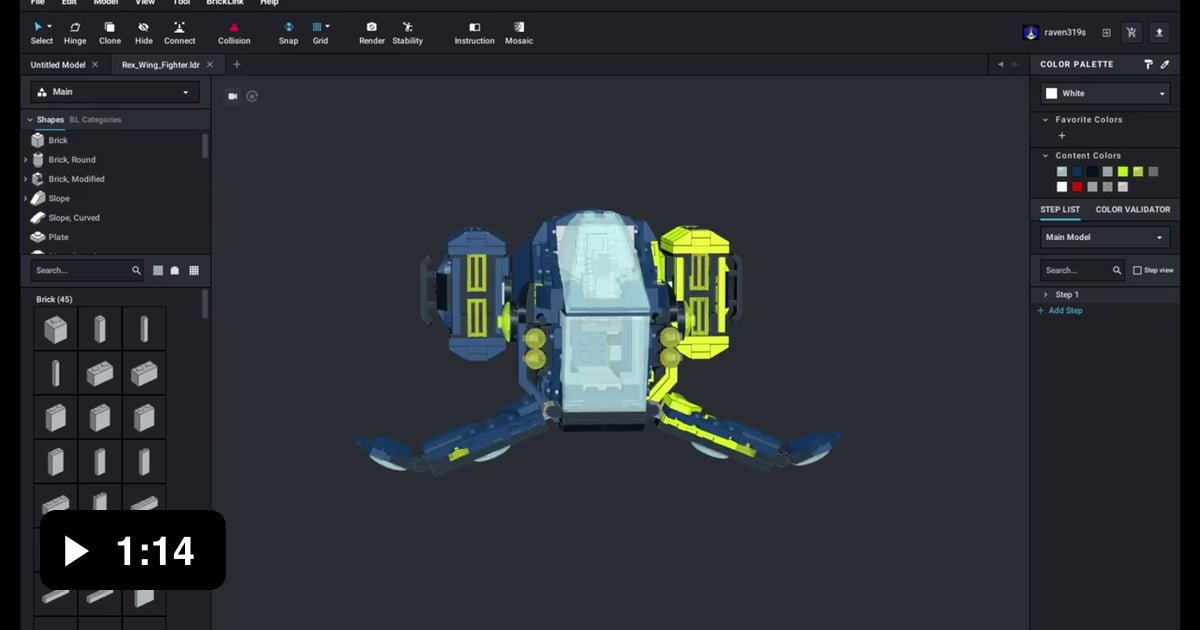1200x630 pixels.
Task: Switch to the BL Categories view
Action: [x=95, y=120]
